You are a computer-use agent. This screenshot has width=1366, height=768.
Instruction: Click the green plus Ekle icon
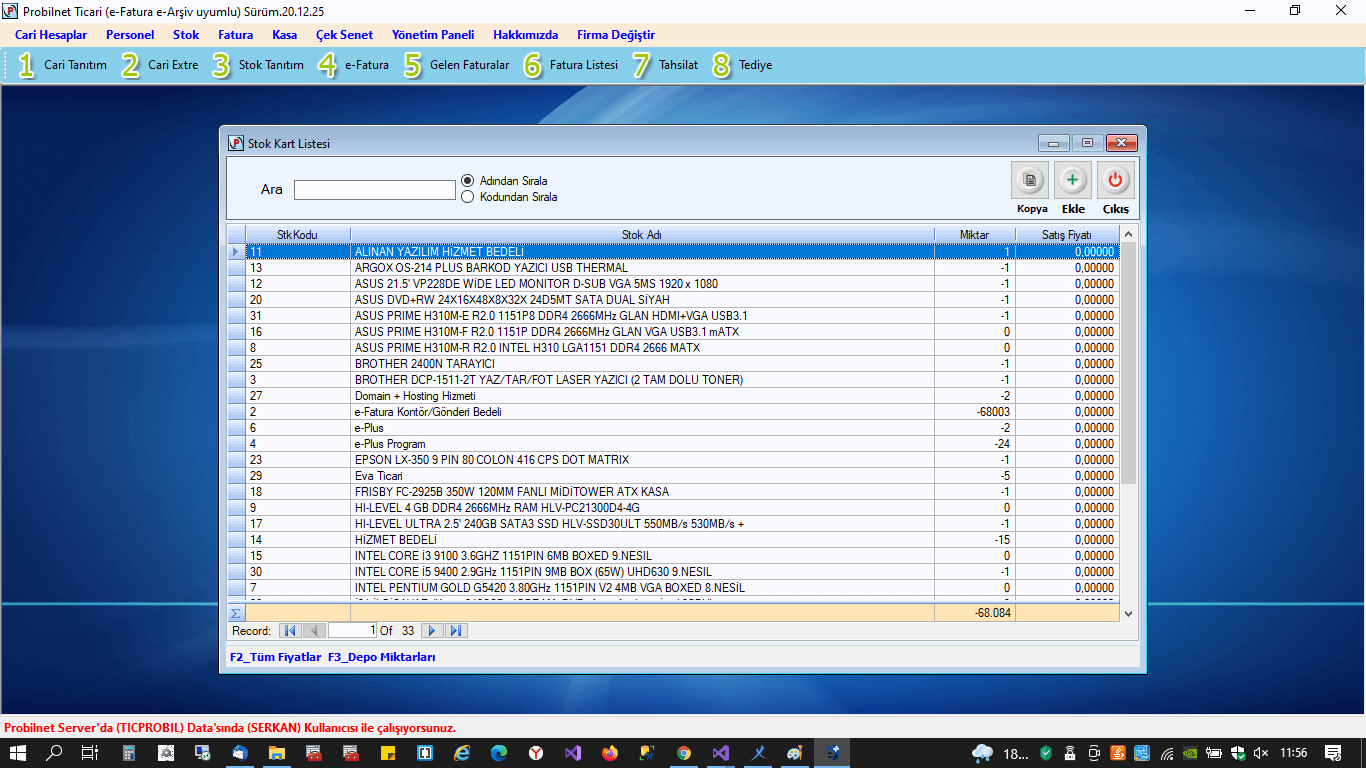coord(1072,181)
